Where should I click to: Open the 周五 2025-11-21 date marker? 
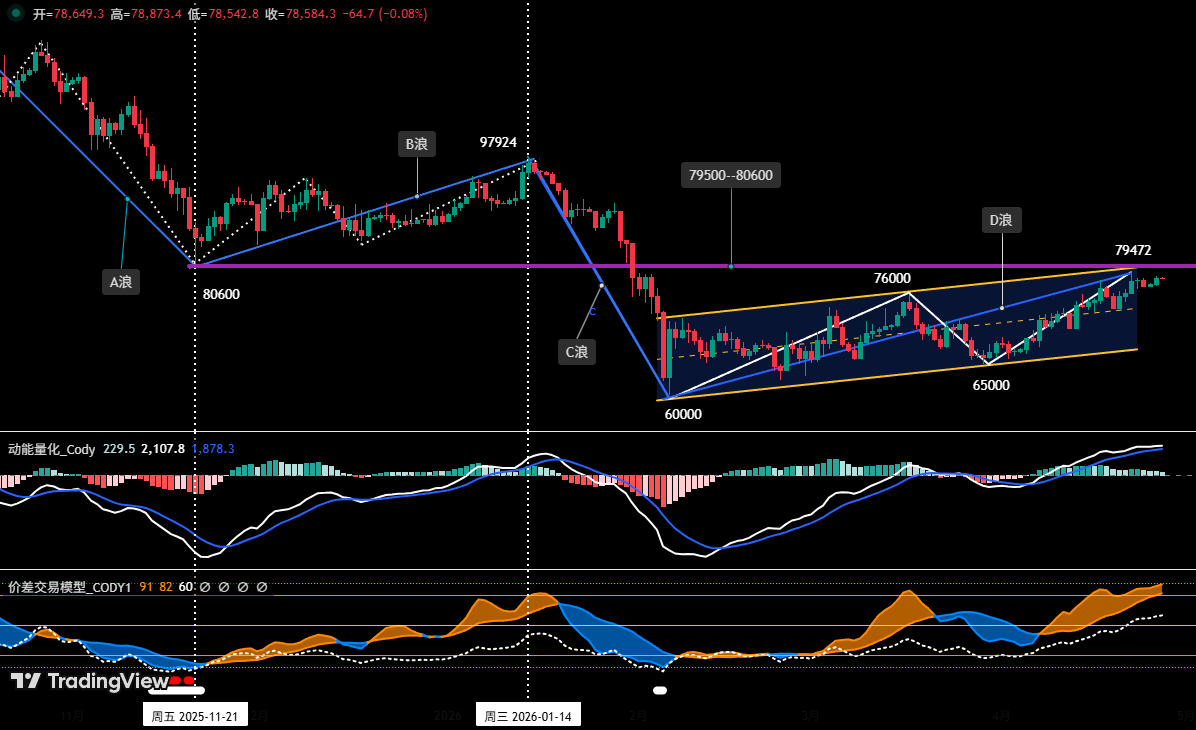194,714
